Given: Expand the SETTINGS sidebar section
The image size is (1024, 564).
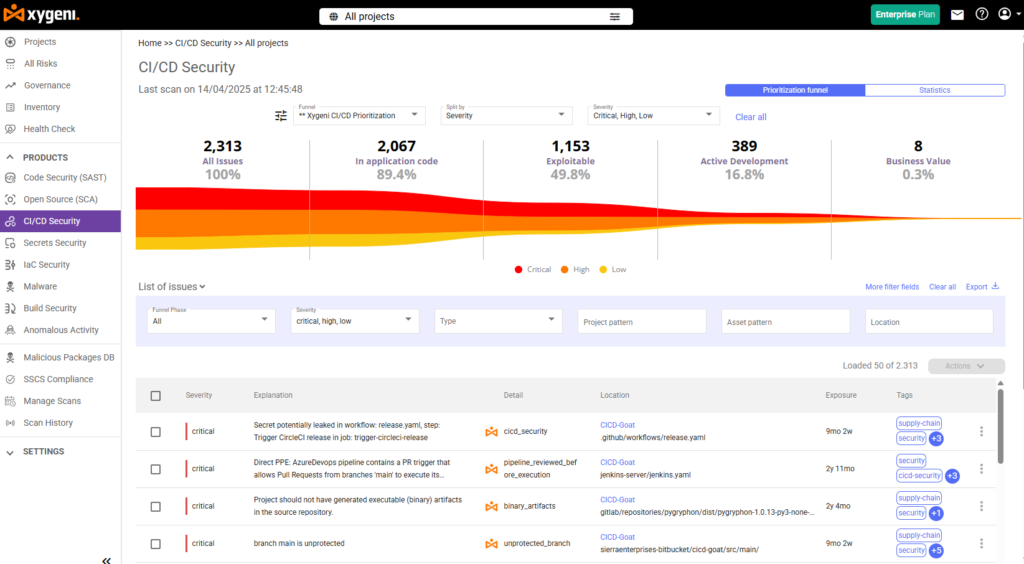Looking at the screenshot, I should pos(10,452).
